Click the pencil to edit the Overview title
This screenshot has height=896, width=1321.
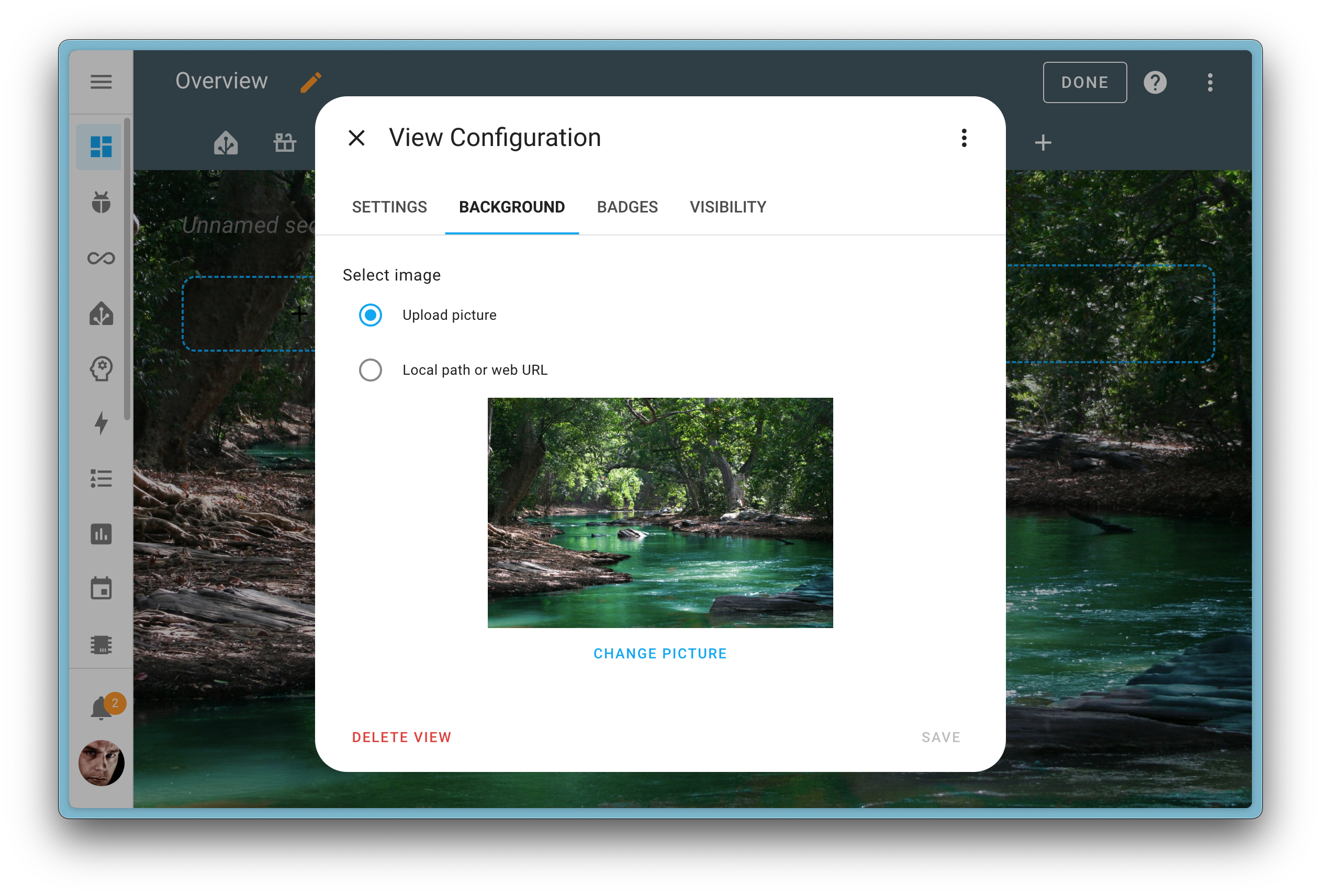click(310, 82)
